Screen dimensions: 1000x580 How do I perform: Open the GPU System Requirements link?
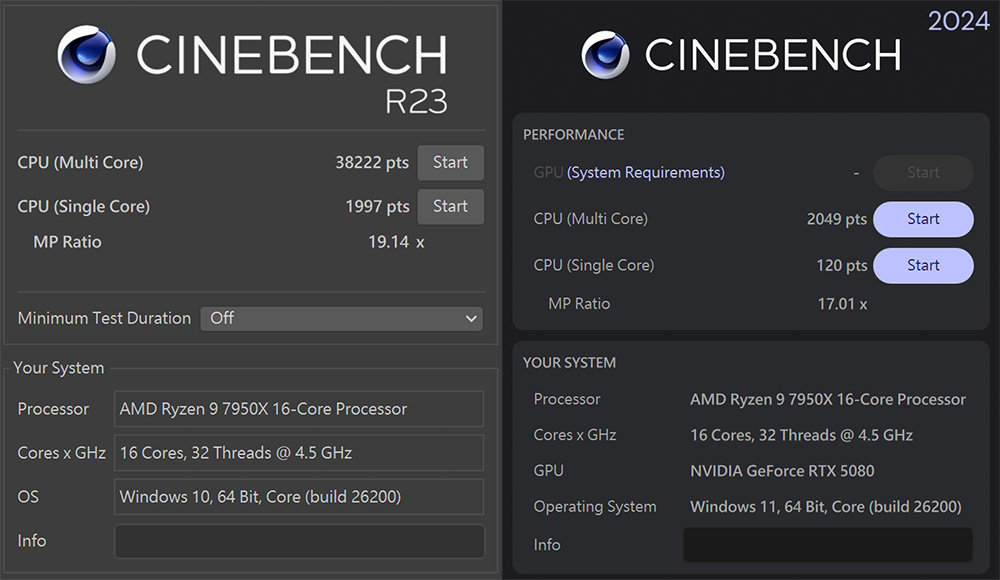pyautogui.click(x=645, y=173)
